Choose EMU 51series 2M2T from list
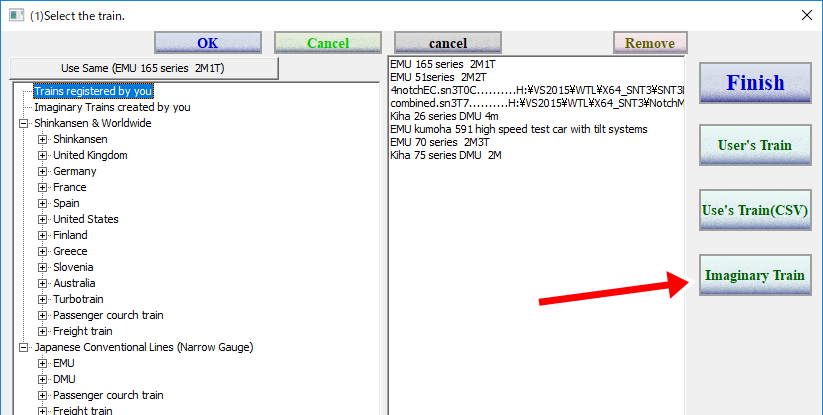 437,76
